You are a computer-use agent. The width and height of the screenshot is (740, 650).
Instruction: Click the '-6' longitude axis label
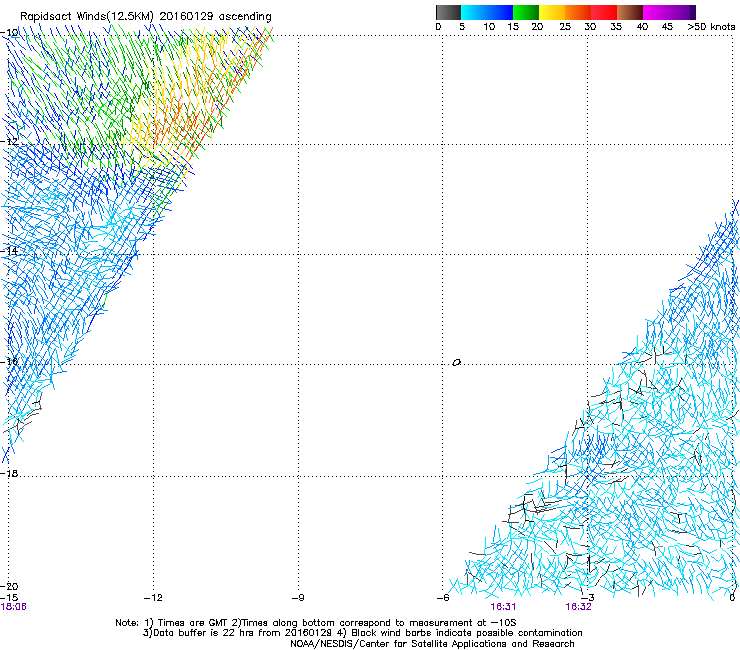pos(443,598)
